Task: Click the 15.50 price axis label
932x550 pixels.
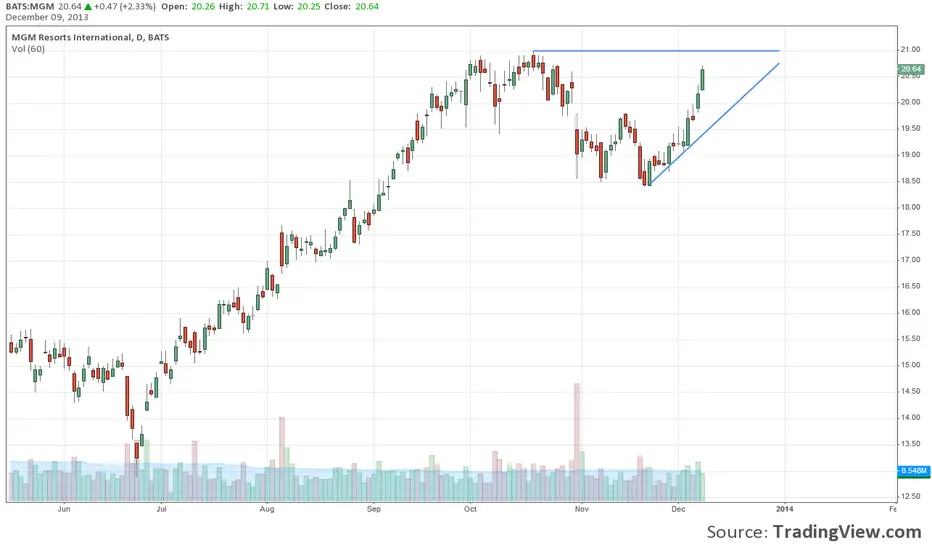Action: point(910,338)
